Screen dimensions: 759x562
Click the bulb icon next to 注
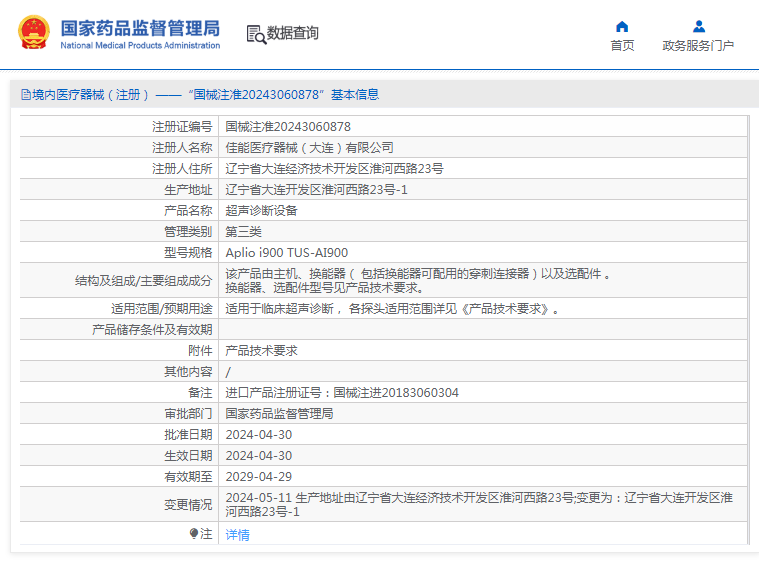pos(194,533)
